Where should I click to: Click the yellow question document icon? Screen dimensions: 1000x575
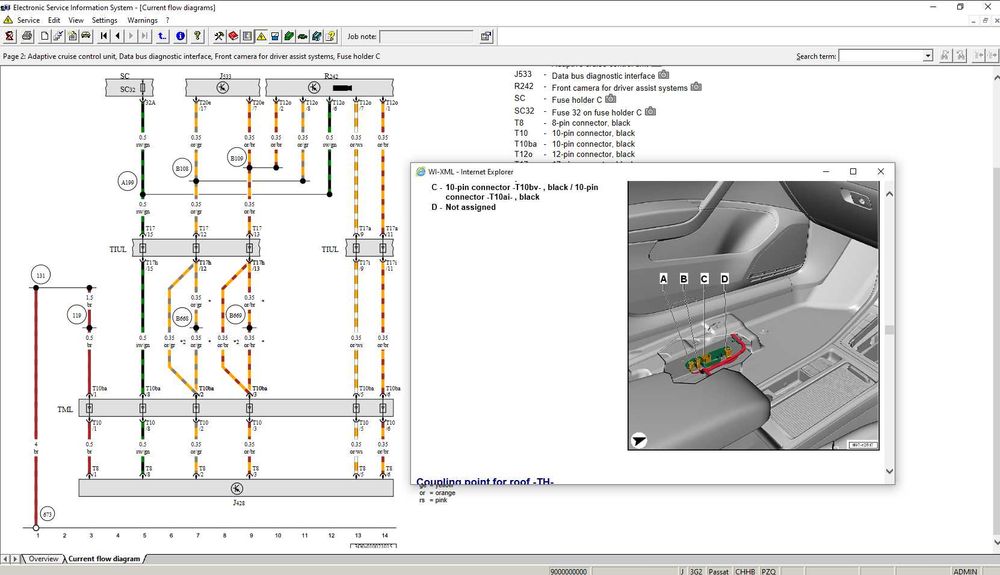(330, 36)
